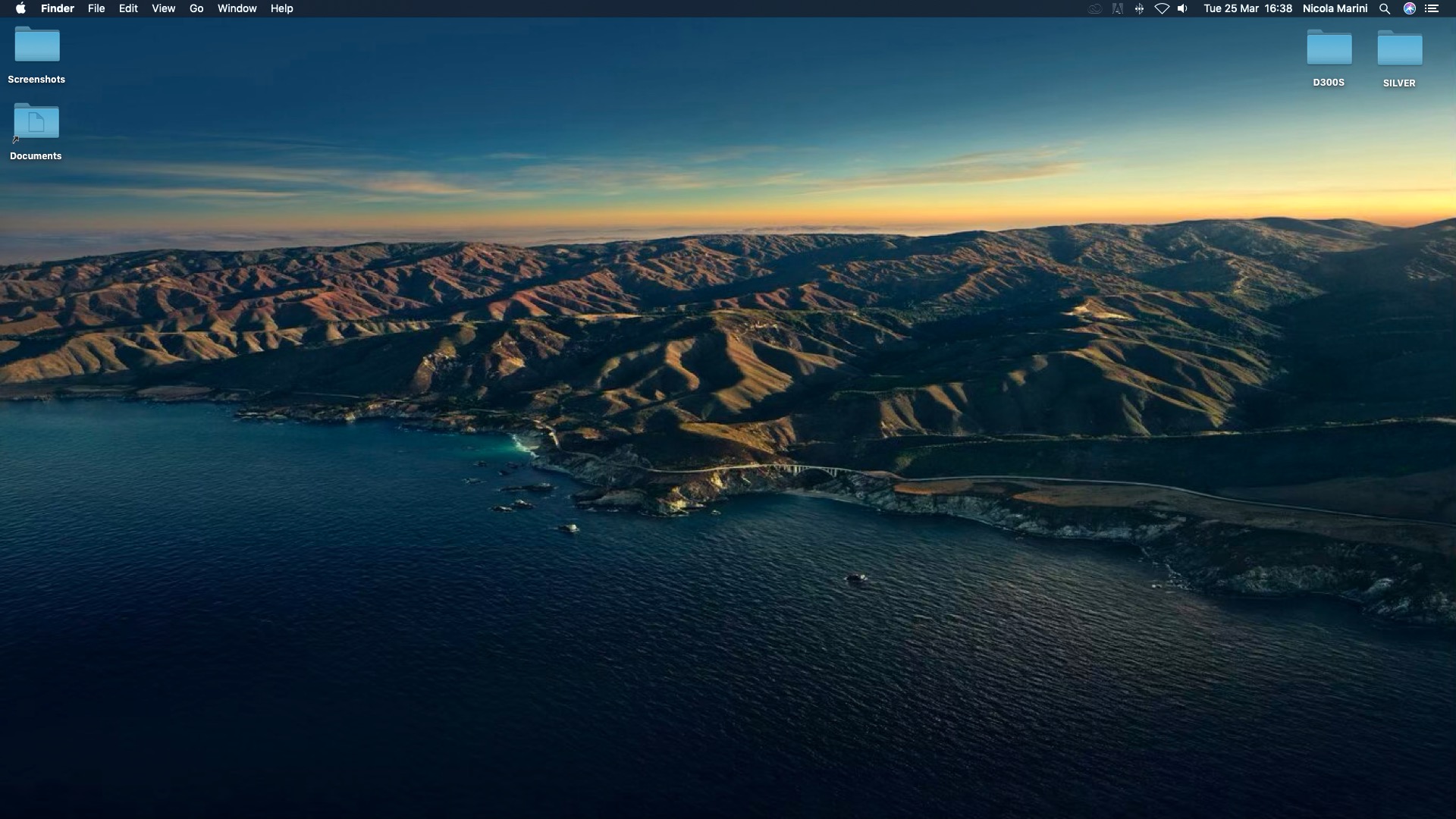The image size is (1456, 819).
Task: Open the Finder application menu
Action: click(x=58, y=8)
